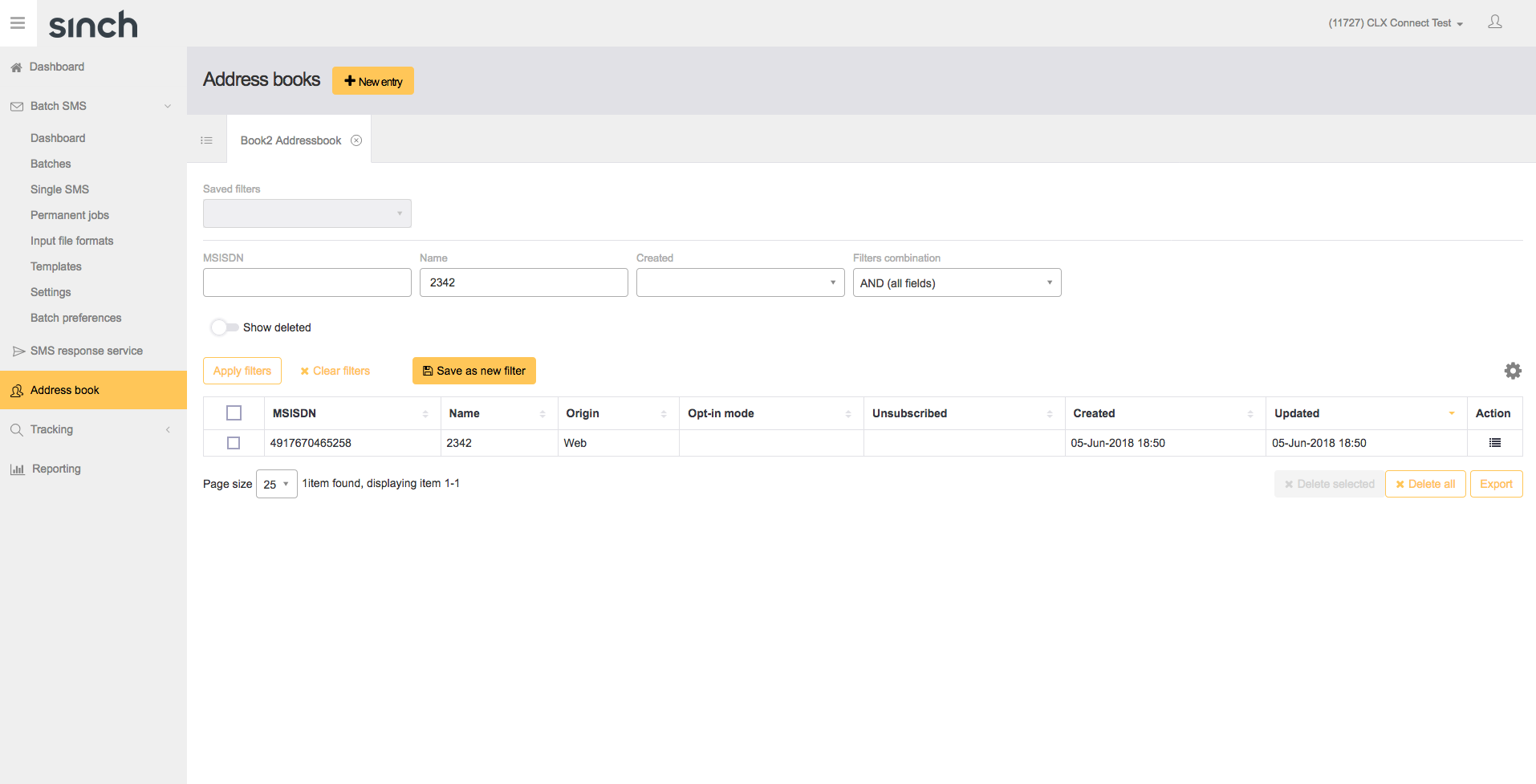Click the hamburger menu icon
1536x784 pixels.
tap(18, 23)
